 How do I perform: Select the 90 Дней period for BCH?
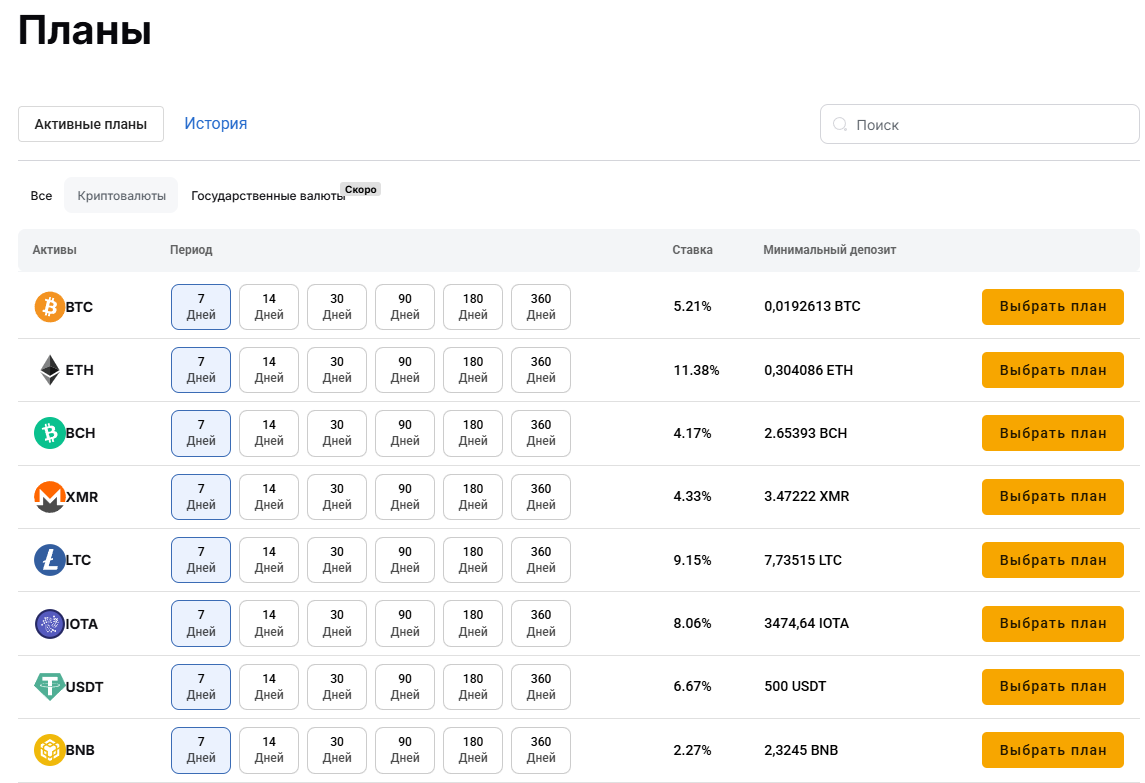[405, 433]
